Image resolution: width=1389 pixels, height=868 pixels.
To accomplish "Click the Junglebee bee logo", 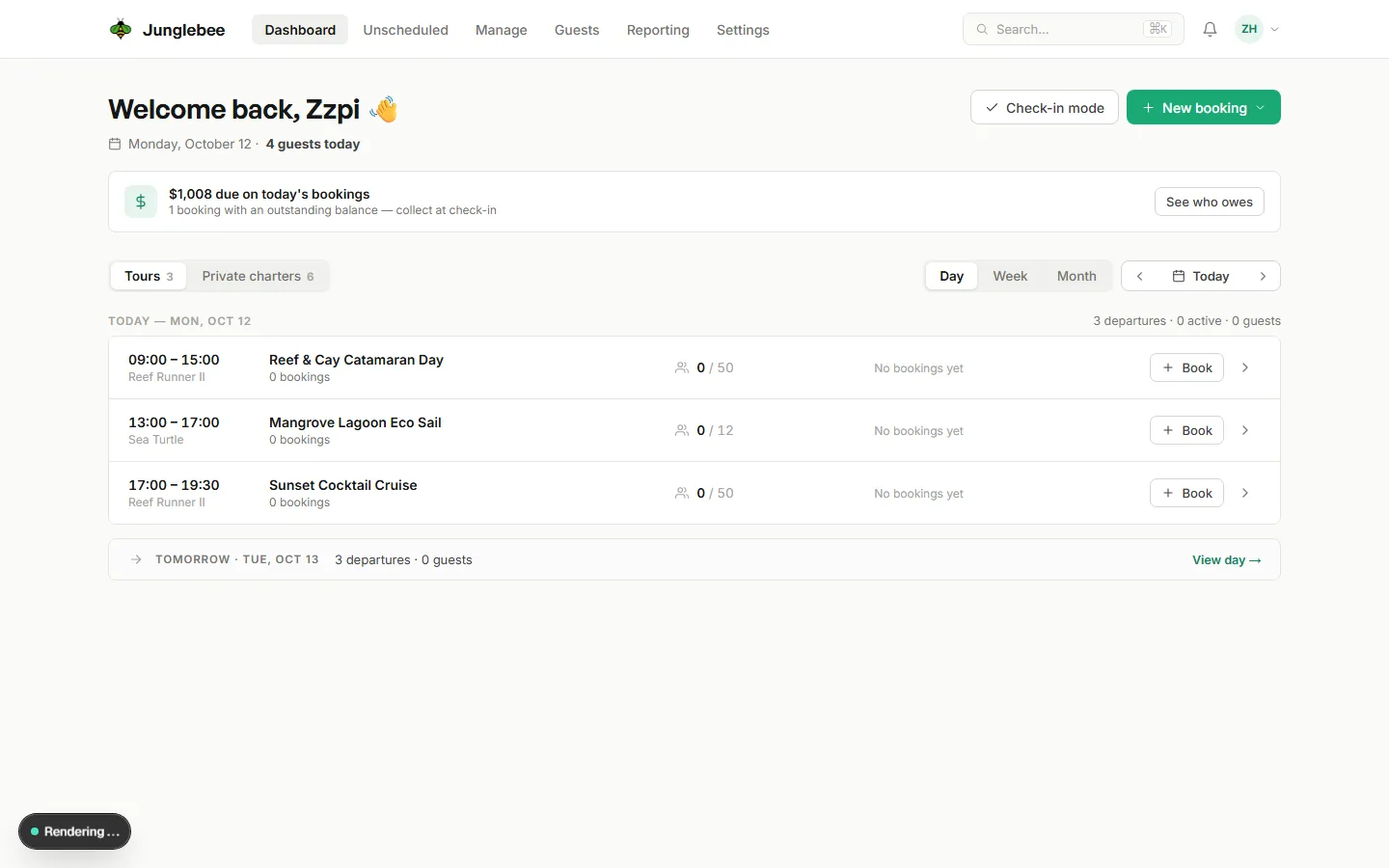I will click(x=121, y=29).
